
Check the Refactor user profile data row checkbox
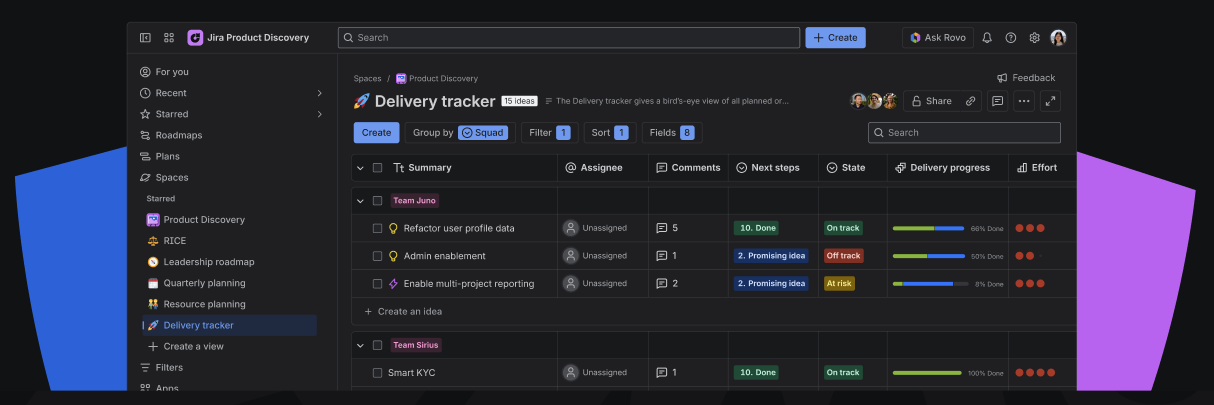pos(377,228)
